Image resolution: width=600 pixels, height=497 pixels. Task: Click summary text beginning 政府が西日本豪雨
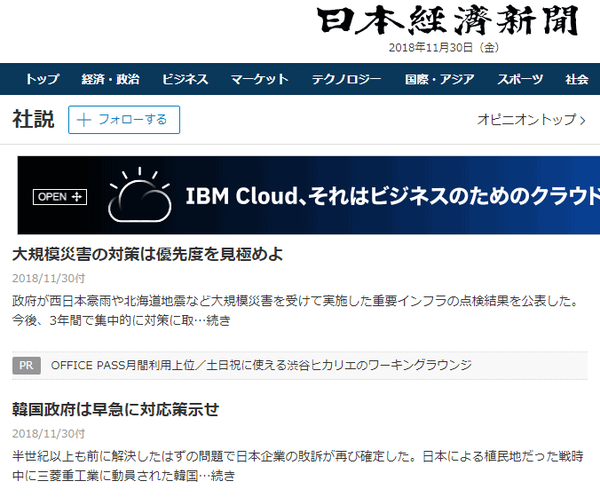click(295, 311)
